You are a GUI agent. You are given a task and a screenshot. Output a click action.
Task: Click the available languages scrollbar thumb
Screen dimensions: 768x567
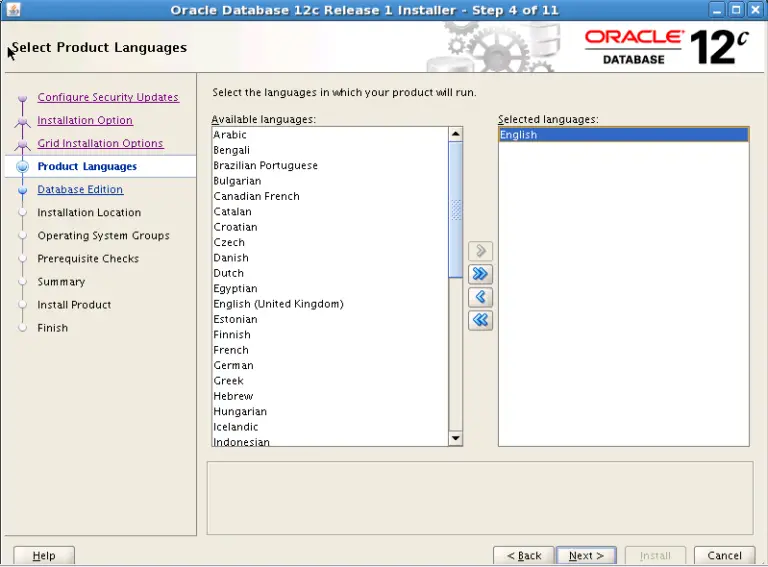[456, 210]
